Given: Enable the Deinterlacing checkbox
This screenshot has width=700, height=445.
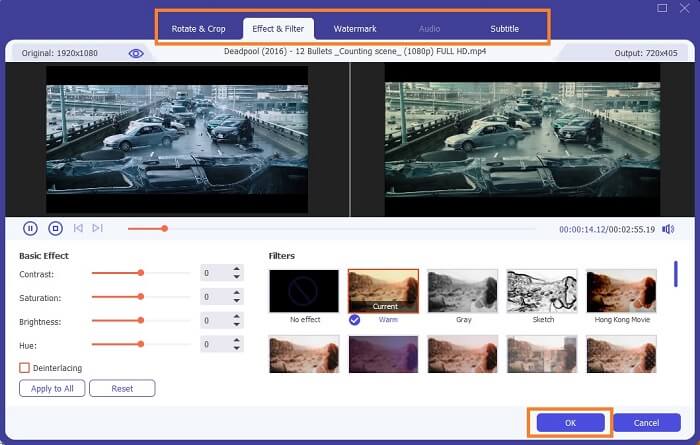Looking at the screenshot, I should click(25, 368).
